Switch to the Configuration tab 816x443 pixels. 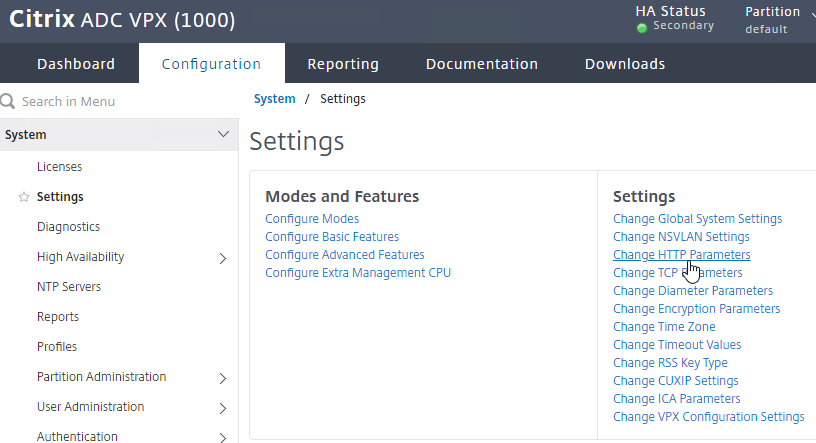click(x=211, y=64)
